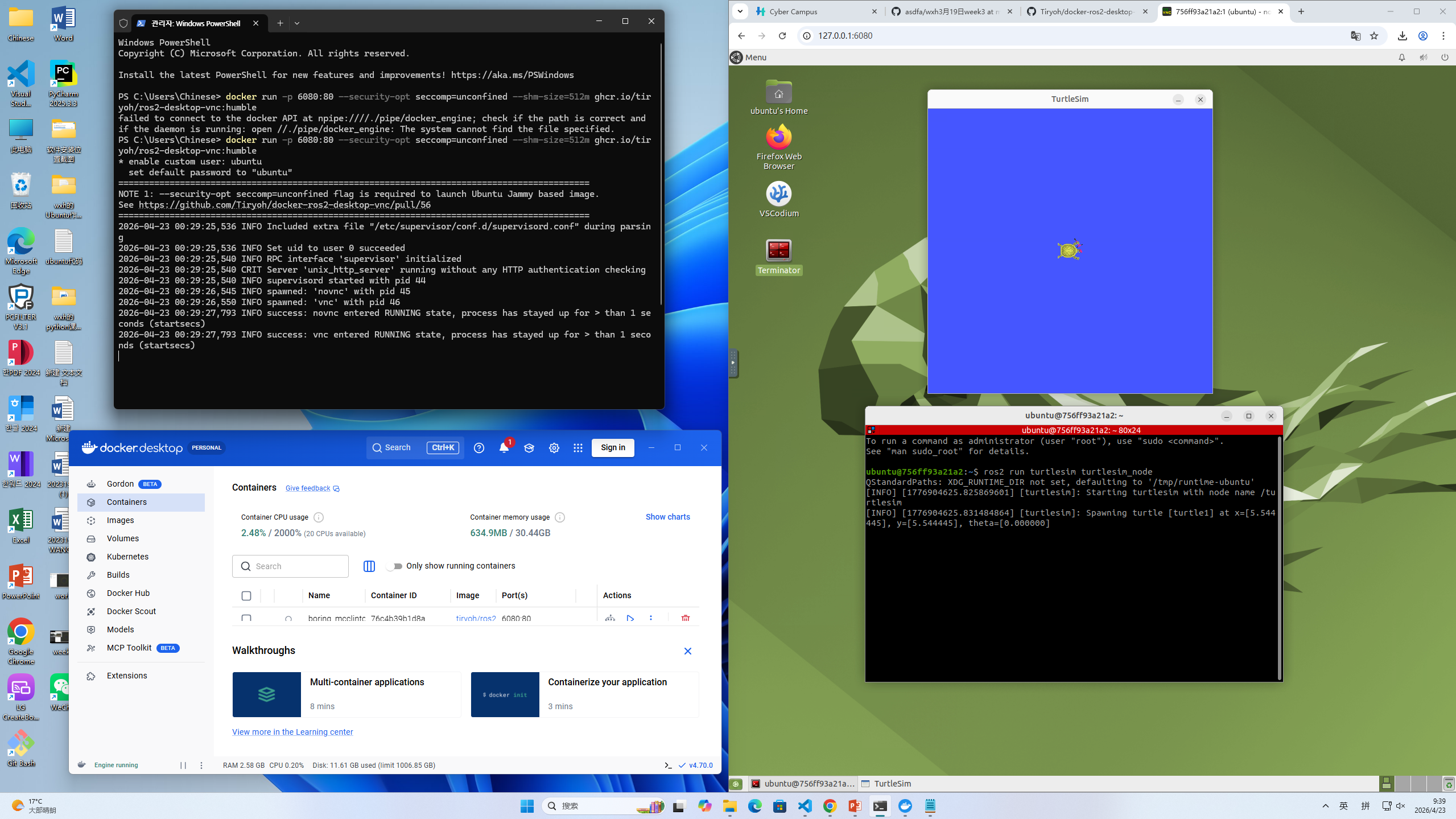Click the PowerShell window scrollbar
Viewport: 1456px width, 819px height.
[x=661, y=174]
